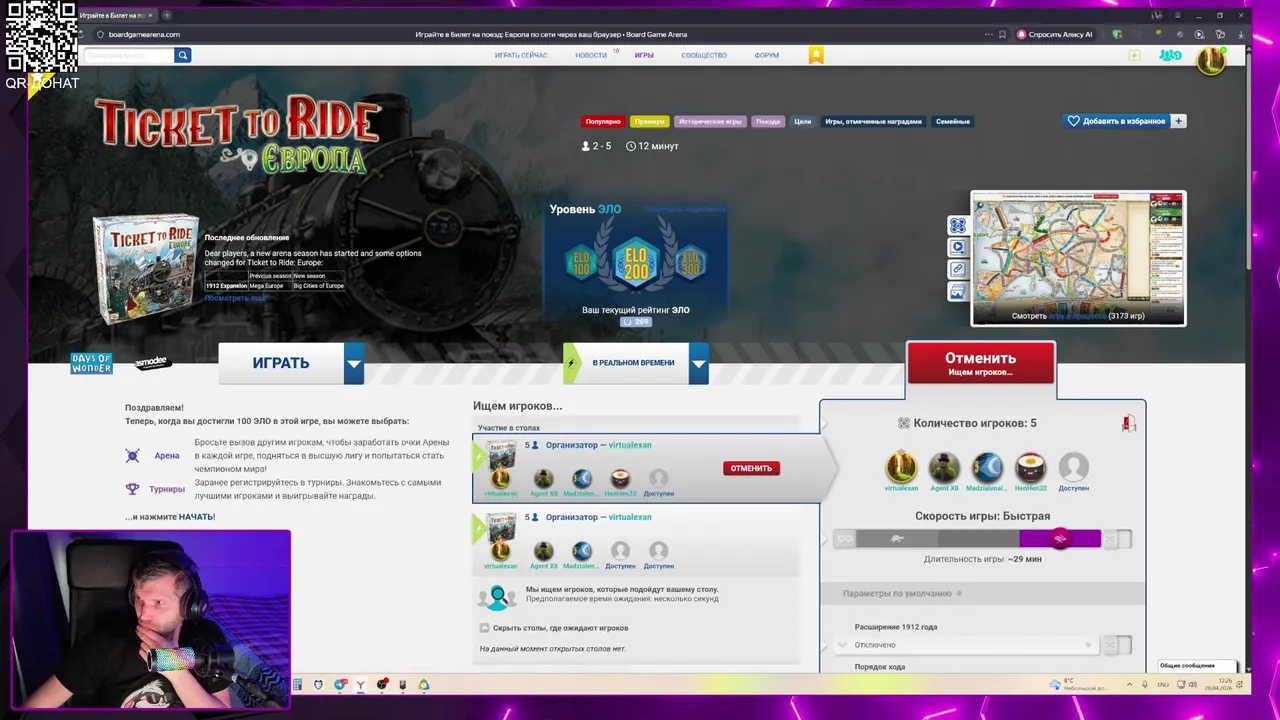1280x720 pixels.
Task: Click the green shield protection icon
Action: click(1117, 34)
